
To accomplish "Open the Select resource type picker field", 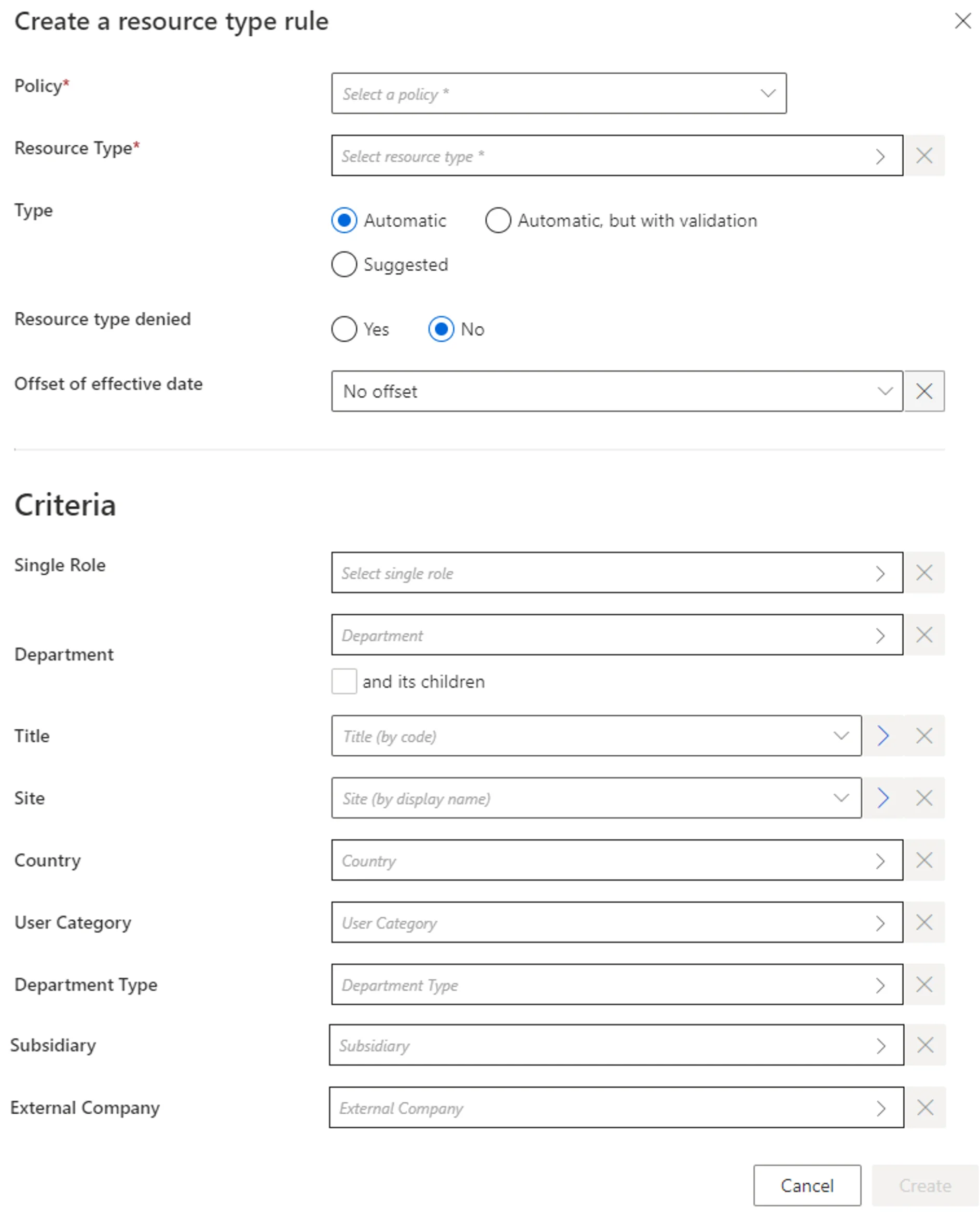I will tap(617, 155).
